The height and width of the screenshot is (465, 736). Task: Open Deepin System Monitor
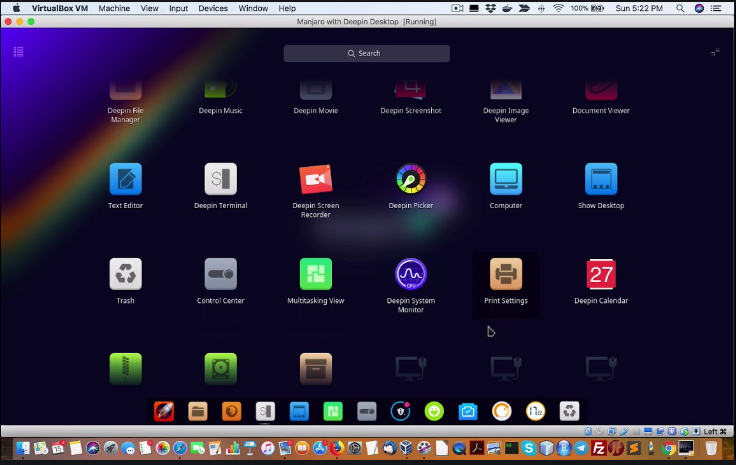411,274
